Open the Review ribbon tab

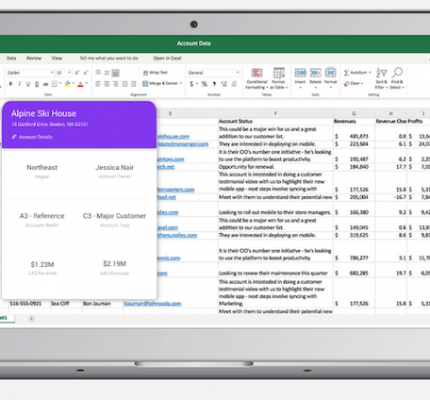click(x=34, y=58)
